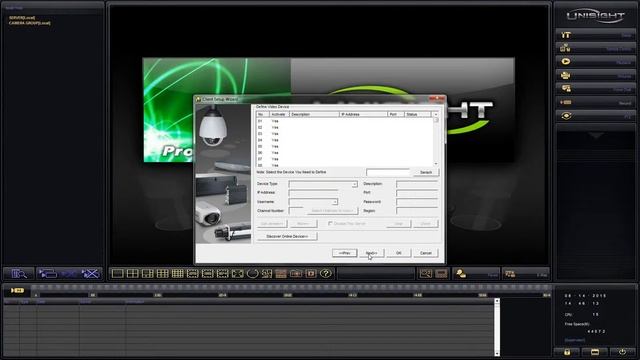Select SERVER[Local] in the left tree
Image resolution: width=640 pixels, height=360 pixels.
(22, 18)
